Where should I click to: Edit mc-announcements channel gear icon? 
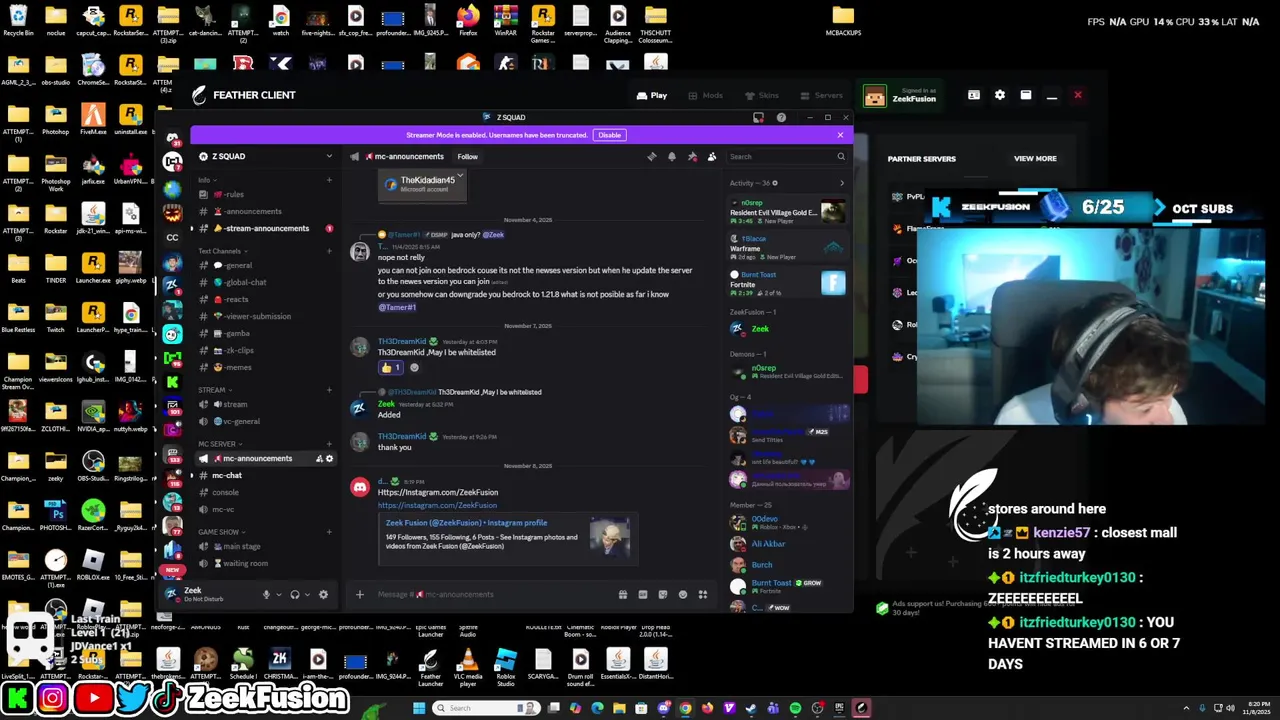pyautogui.click(x=329, y=459)
